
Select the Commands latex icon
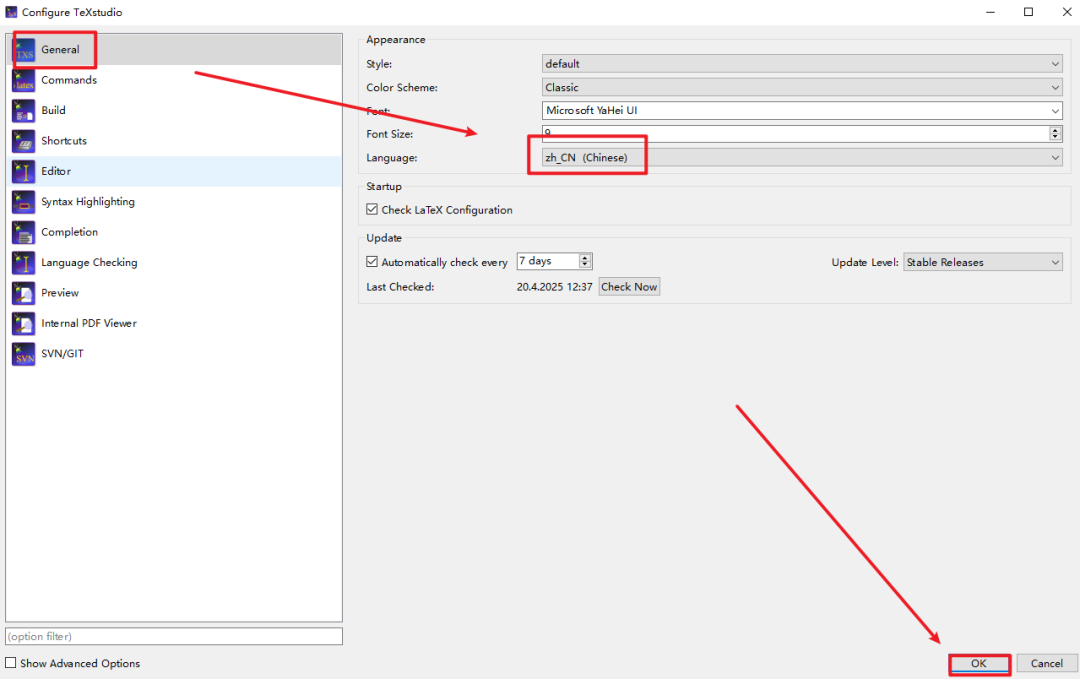coord(24,80)
